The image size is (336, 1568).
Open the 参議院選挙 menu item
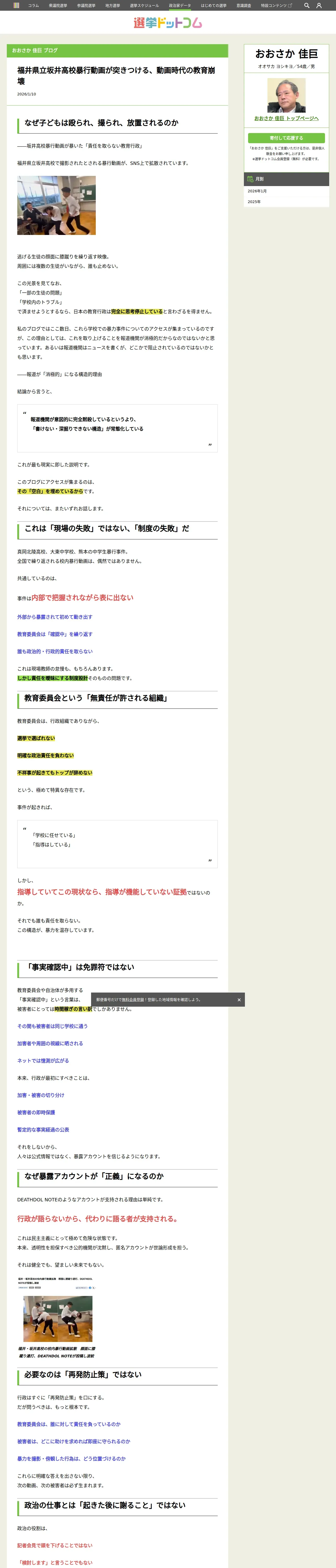[86, 5]
